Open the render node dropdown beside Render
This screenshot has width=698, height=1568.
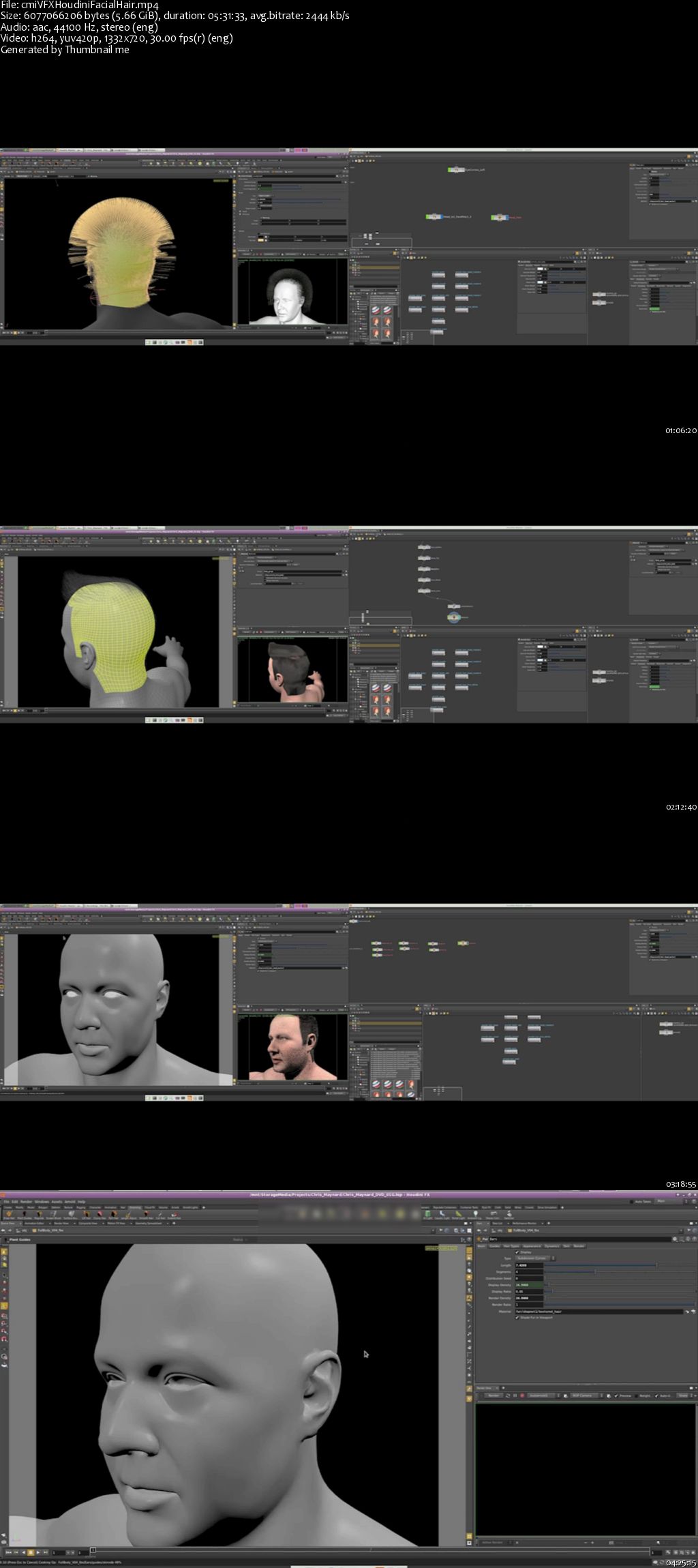click(544, 1395)
